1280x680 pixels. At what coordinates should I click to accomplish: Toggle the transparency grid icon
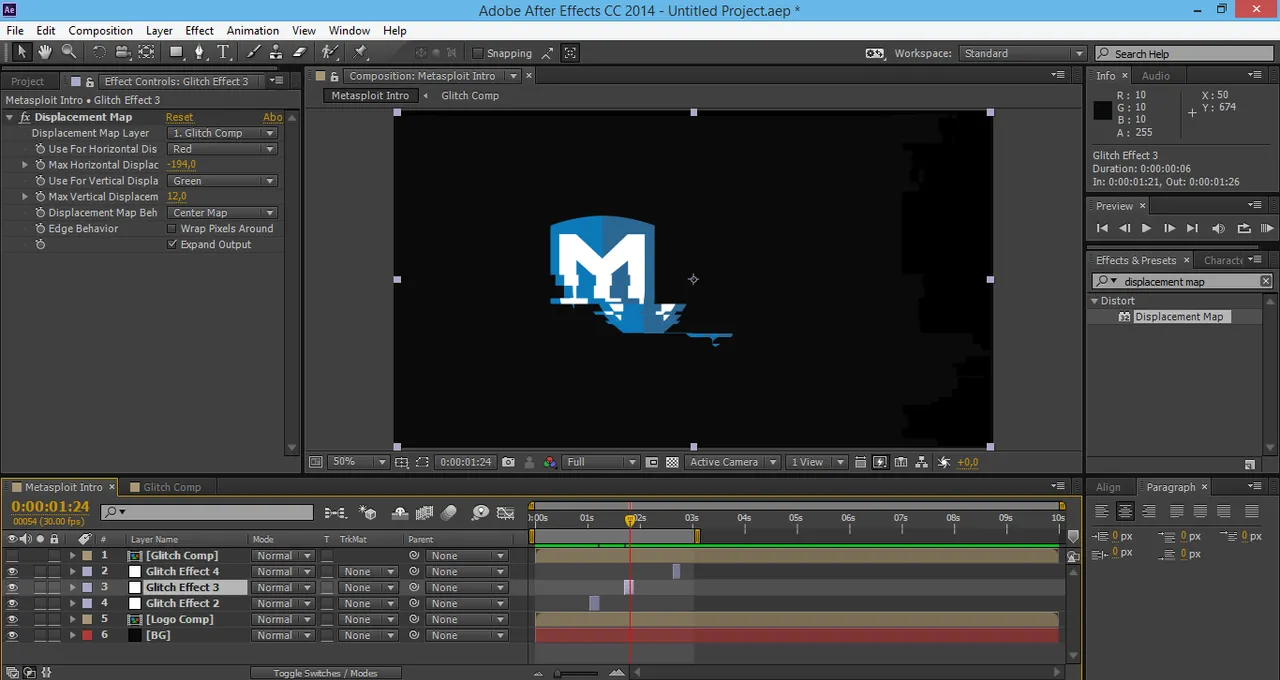(x=672, y=462)
